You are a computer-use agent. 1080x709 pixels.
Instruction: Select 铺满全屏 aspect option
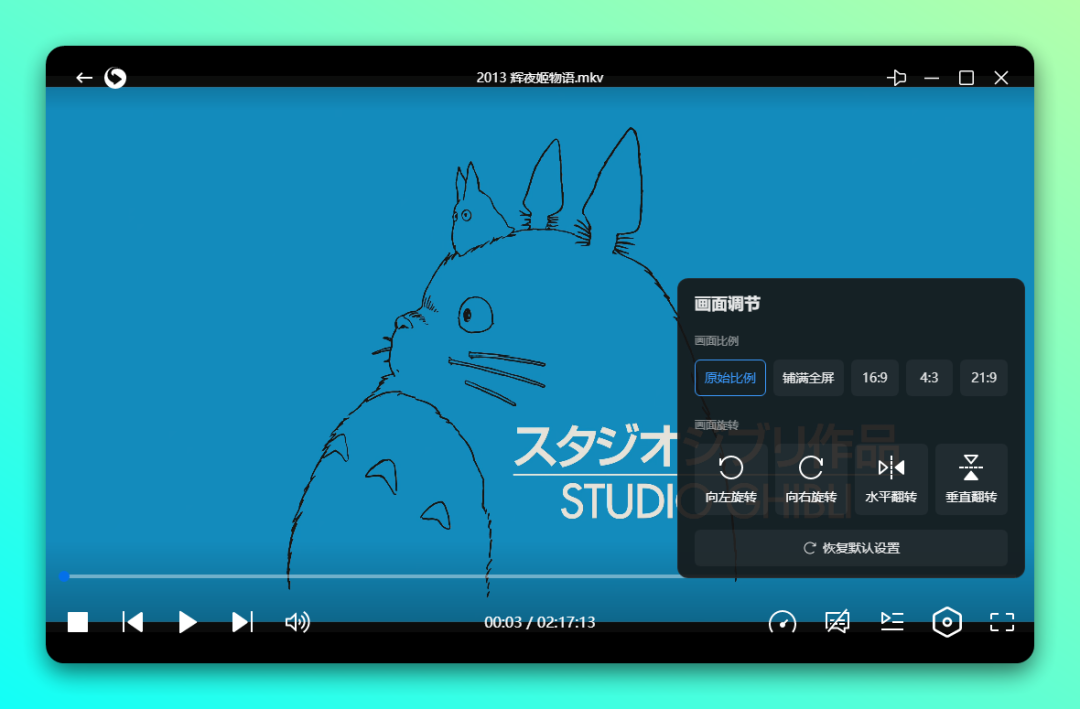click(809, 378)
